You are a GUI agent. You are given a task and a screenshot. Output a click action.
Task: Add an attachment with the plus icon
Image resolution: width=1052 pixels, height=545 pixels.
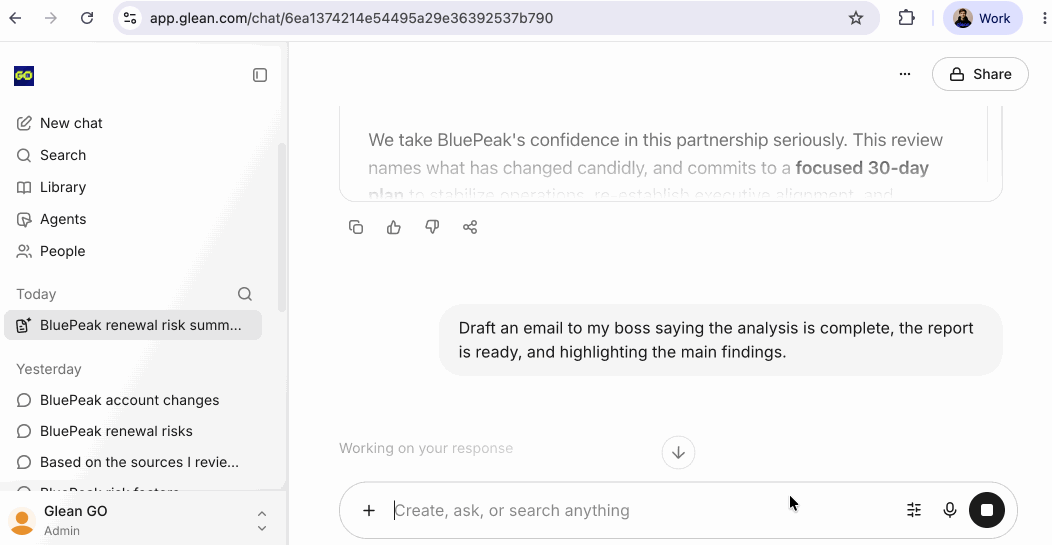pos(369,510)
